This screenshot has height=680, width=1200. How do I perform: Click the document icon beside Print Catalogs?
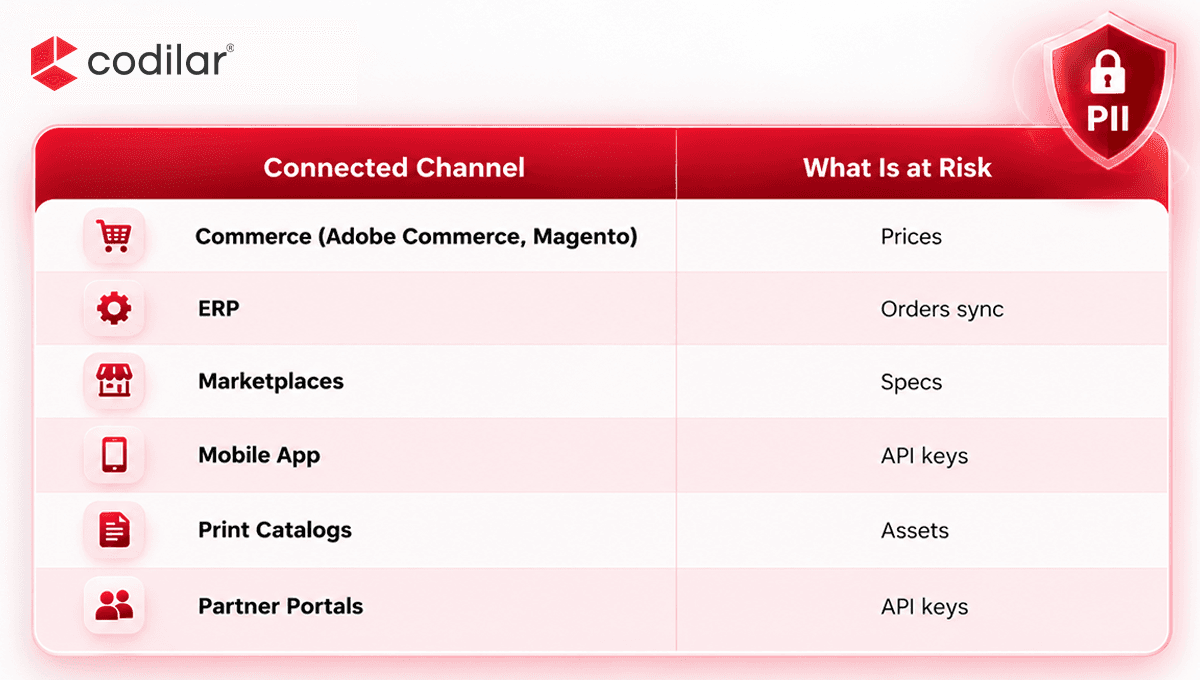point(114,530)
